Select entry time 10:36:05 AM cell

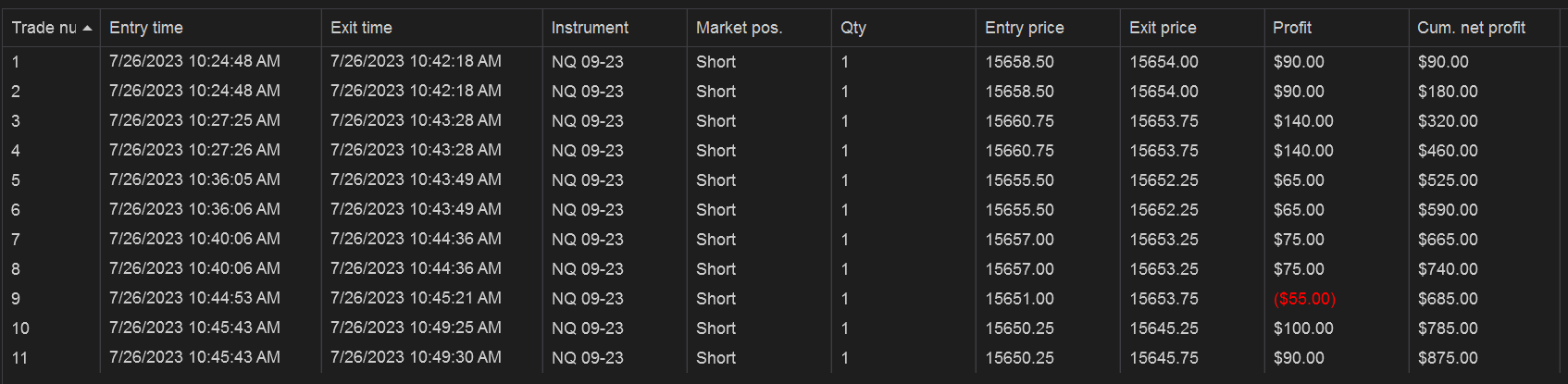tap(194, 180)
